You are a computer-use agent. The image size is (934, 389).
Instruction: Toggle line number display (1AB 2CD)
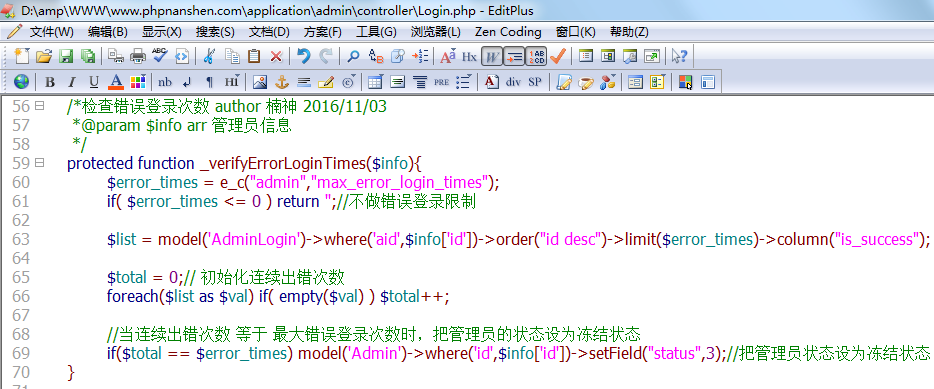coord(536,56)
